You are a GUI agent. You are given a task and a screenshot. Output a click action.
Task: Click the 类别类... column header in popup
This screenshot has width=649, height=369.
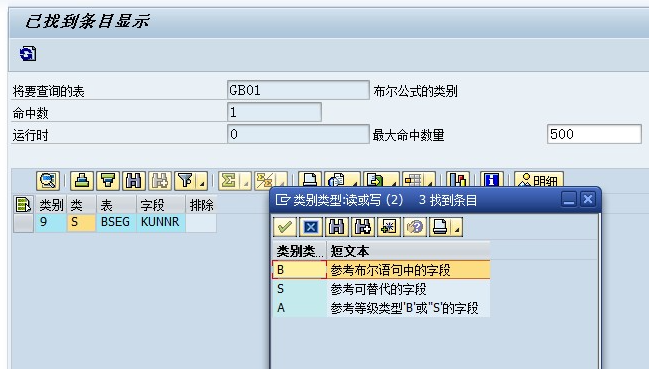tap(300, 251)
